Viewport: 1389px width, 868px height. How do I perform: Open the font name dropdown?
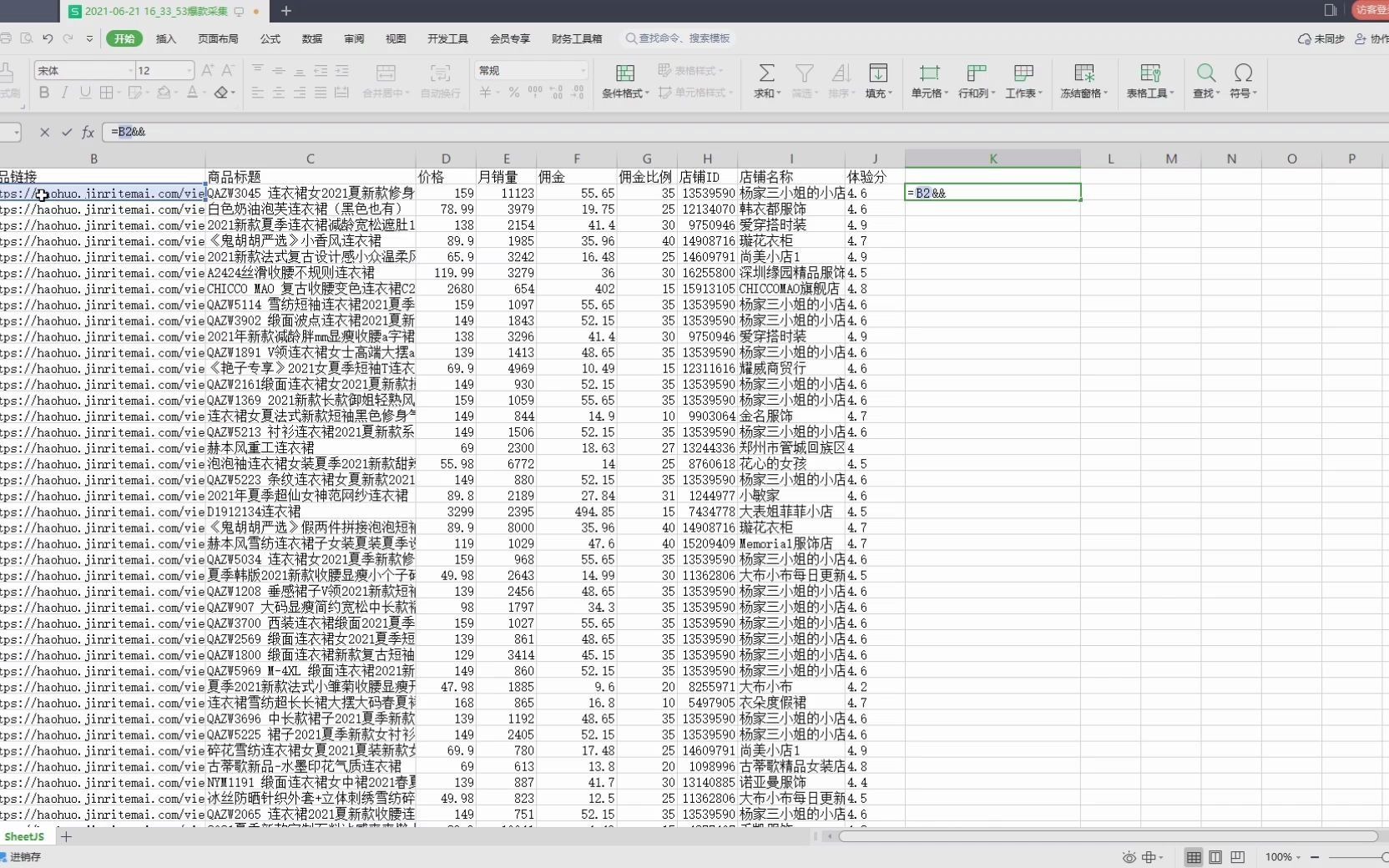(x=130, y=71)
